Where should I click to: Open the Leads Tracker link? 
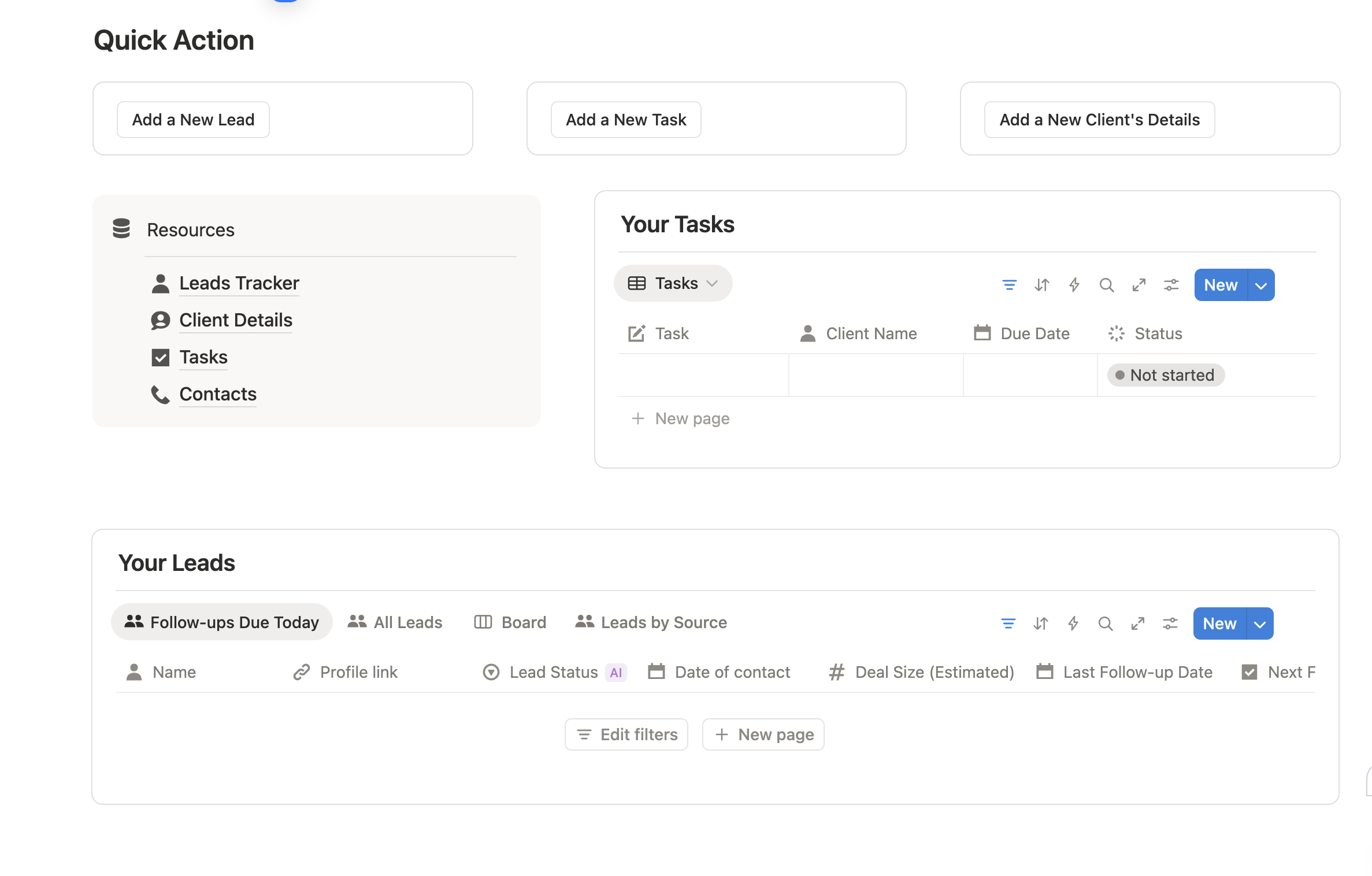(239, 283)
